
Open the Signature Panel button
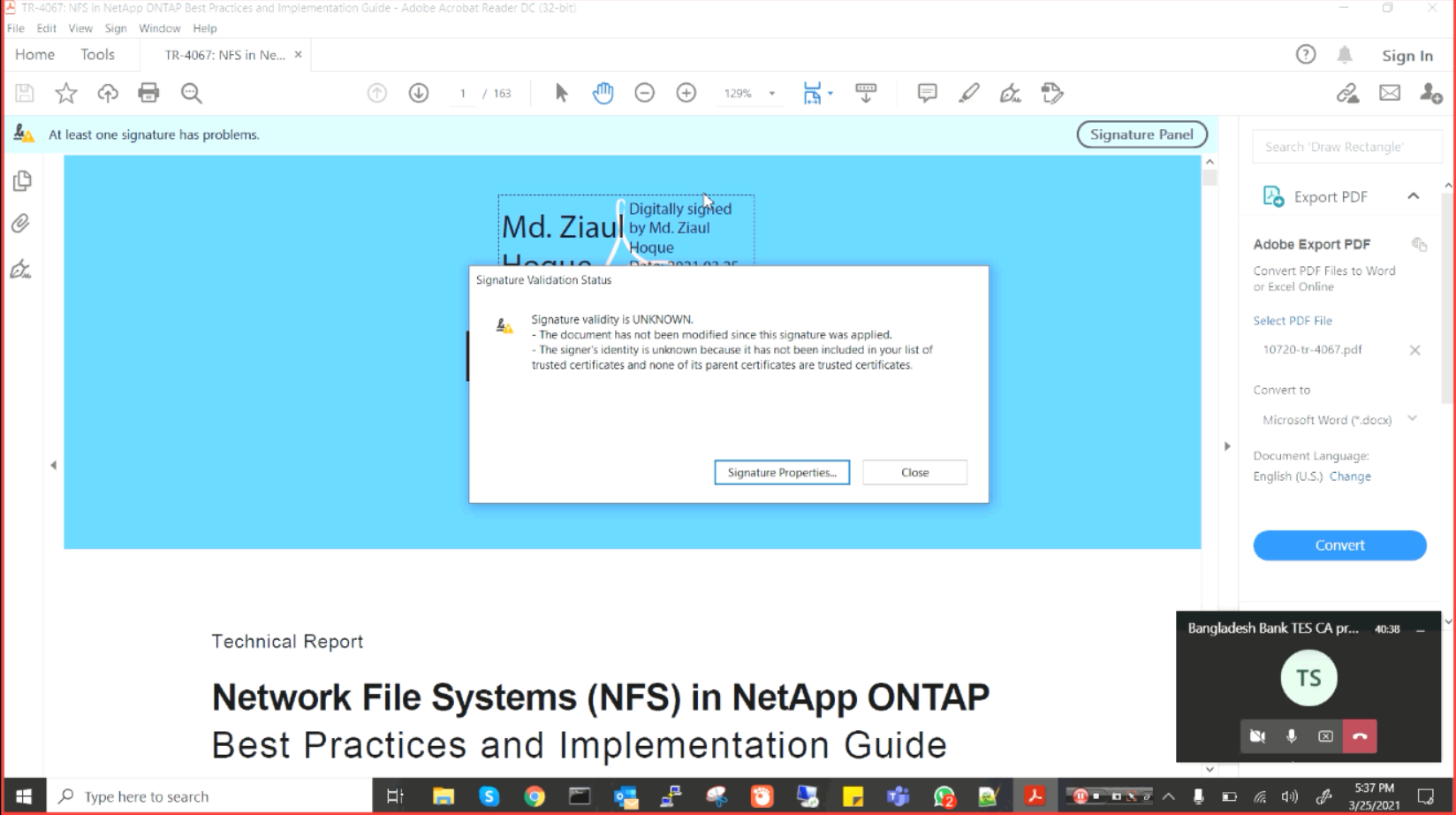(1141, 134)
